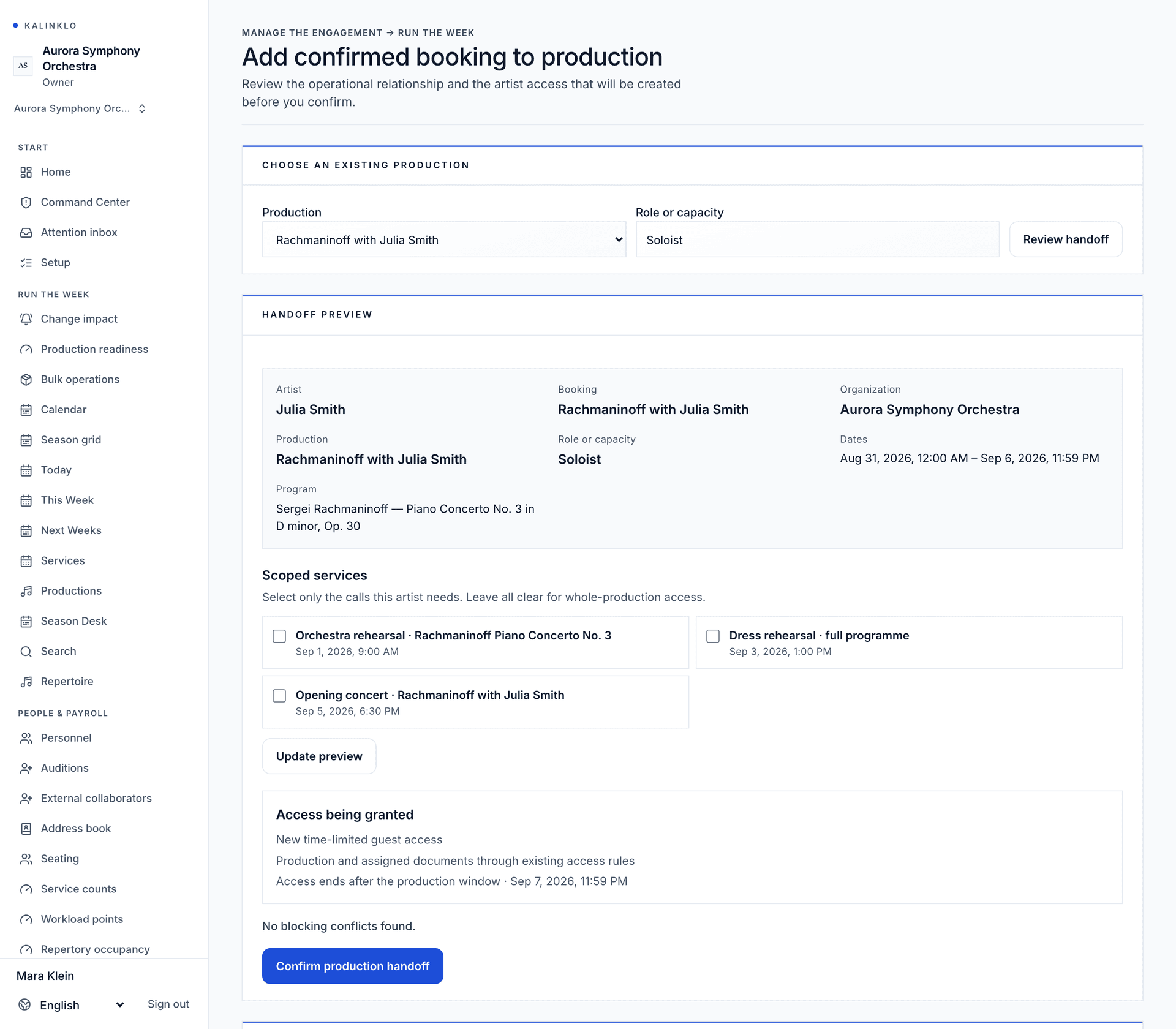Click the Calendar icon in the sidebar
The image size is (1176, 1029).
click(26, 410)
